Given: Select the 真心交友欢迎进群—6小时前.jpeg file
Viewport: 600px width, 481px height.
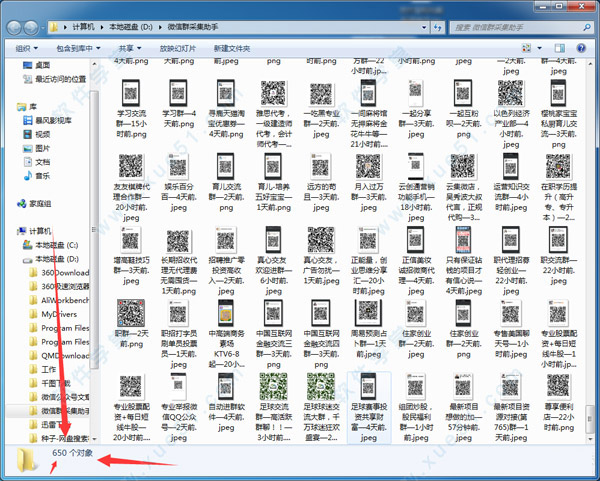Looking at the screenshot, I should [274, 261].
